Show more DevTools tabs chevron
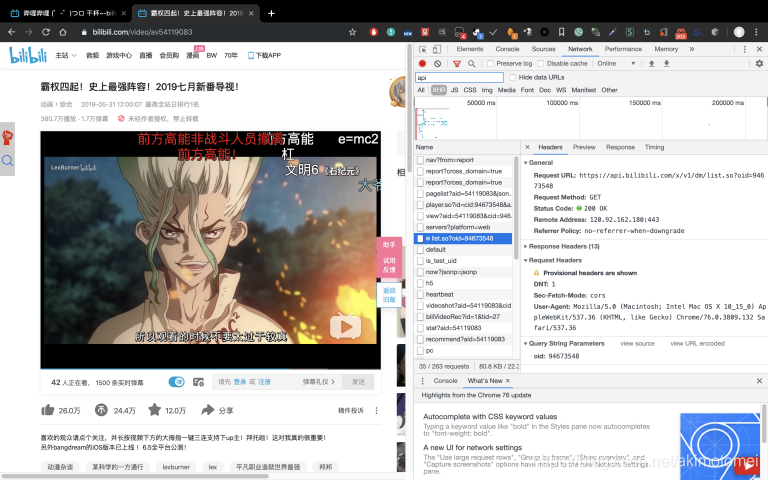Viewport: 768px width, 480px height. tap(692, 49)
